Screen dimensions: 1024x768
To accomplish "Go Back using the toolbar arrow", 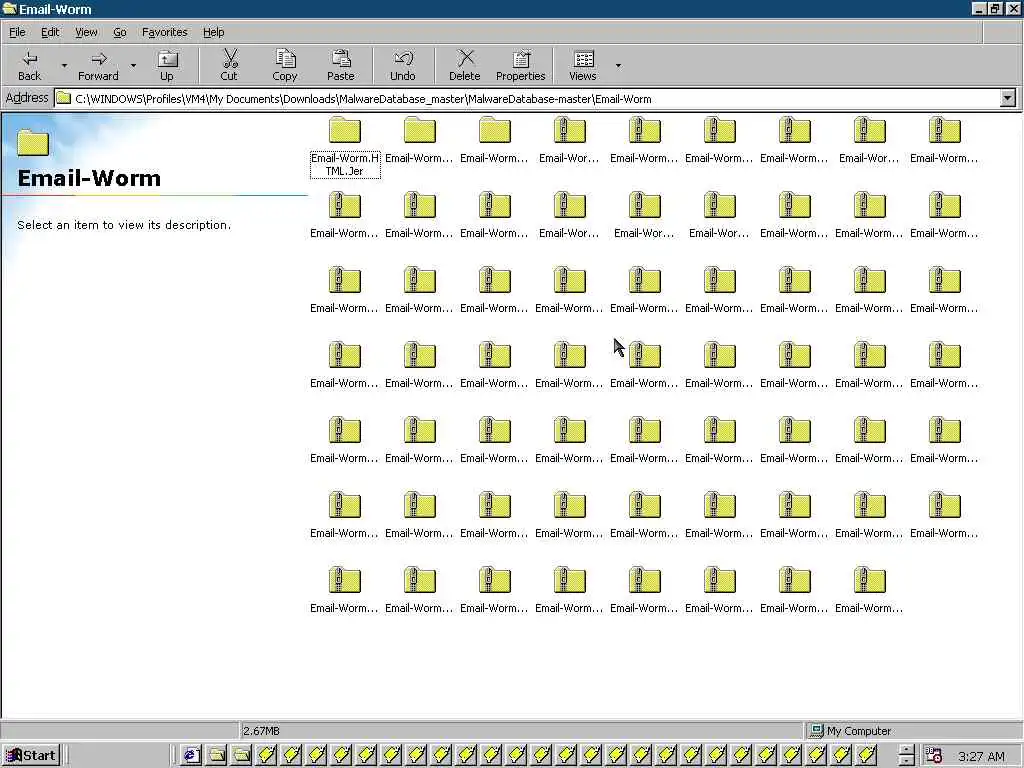I will pyautogui.click(x=29, y=65).
